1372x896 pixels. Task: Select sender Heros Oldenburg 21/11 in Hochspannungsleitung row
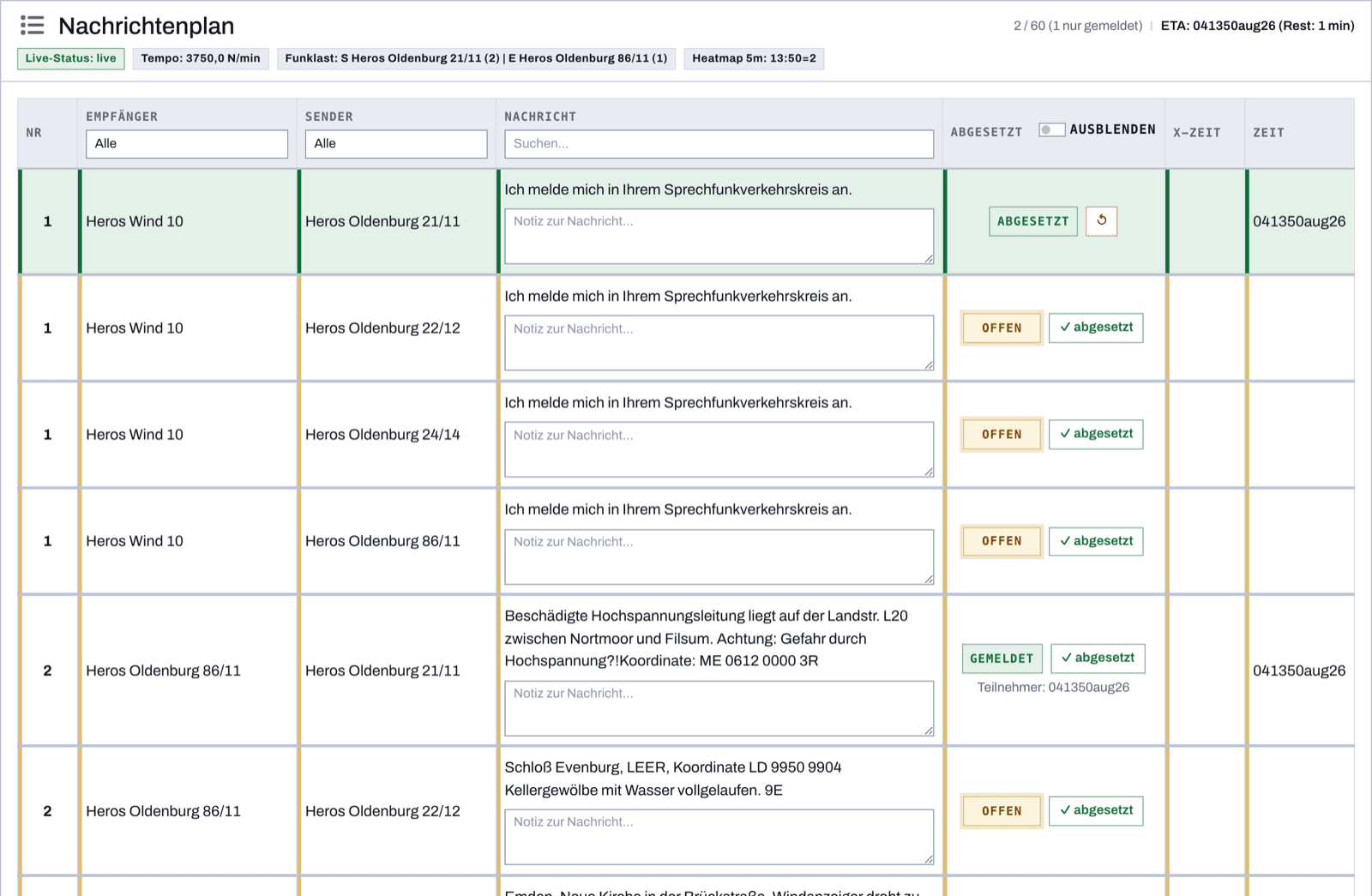[x=382, y=670]
